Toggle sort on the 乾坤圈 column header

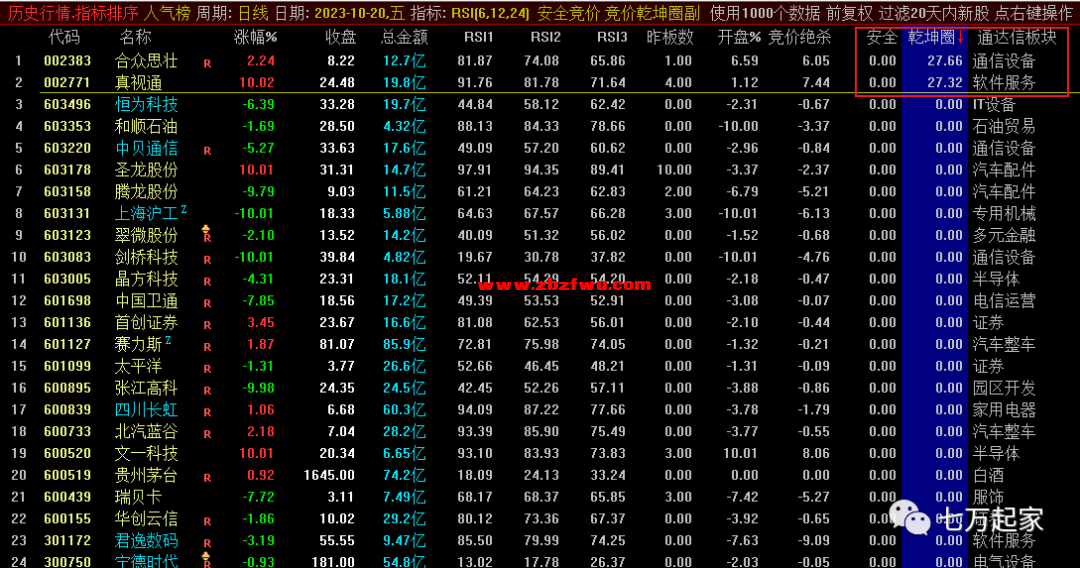[931, 37]
